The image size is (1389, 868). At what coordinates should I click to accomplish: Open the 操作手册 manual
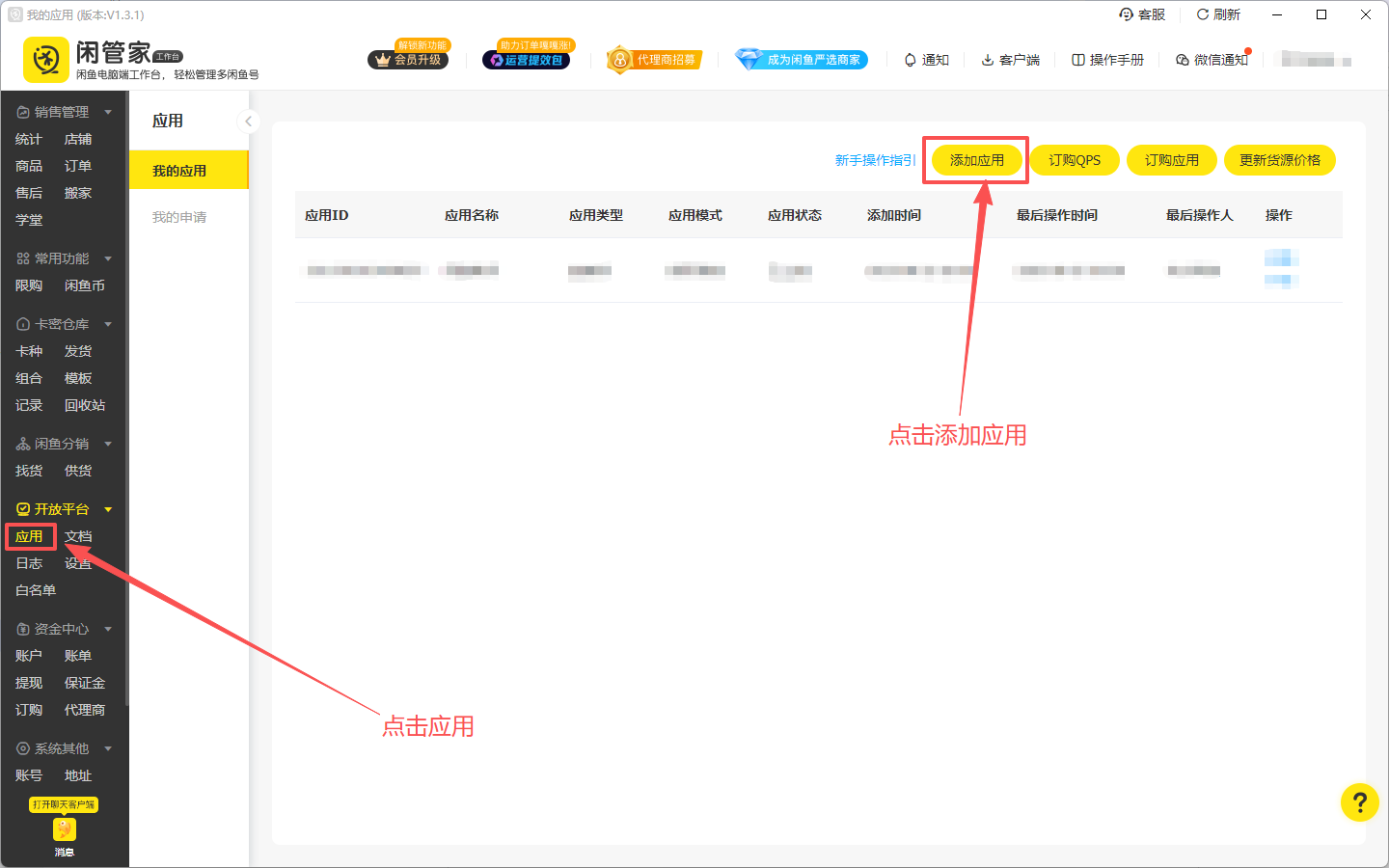1106,60
